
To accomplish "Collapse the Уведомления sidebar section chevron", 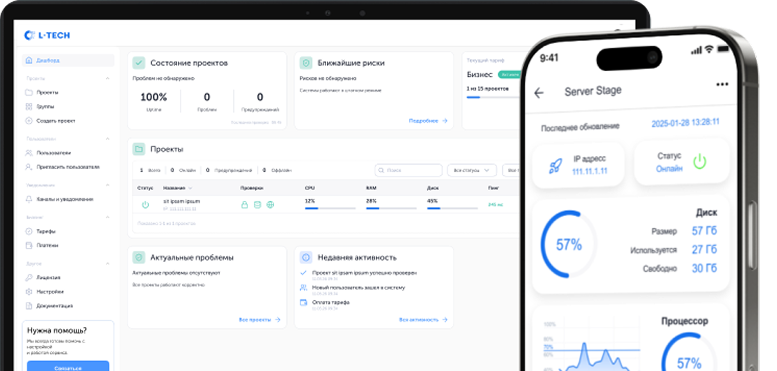I will click(108, 185).
